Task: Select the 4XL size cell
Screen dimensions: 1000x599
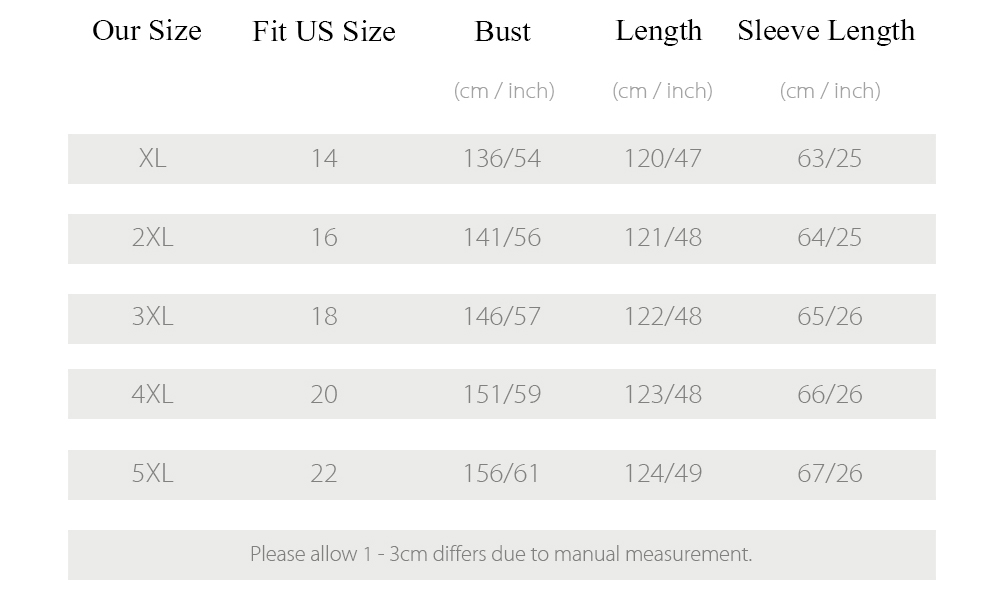Action: pyautogui.click(x=152, y=394)
